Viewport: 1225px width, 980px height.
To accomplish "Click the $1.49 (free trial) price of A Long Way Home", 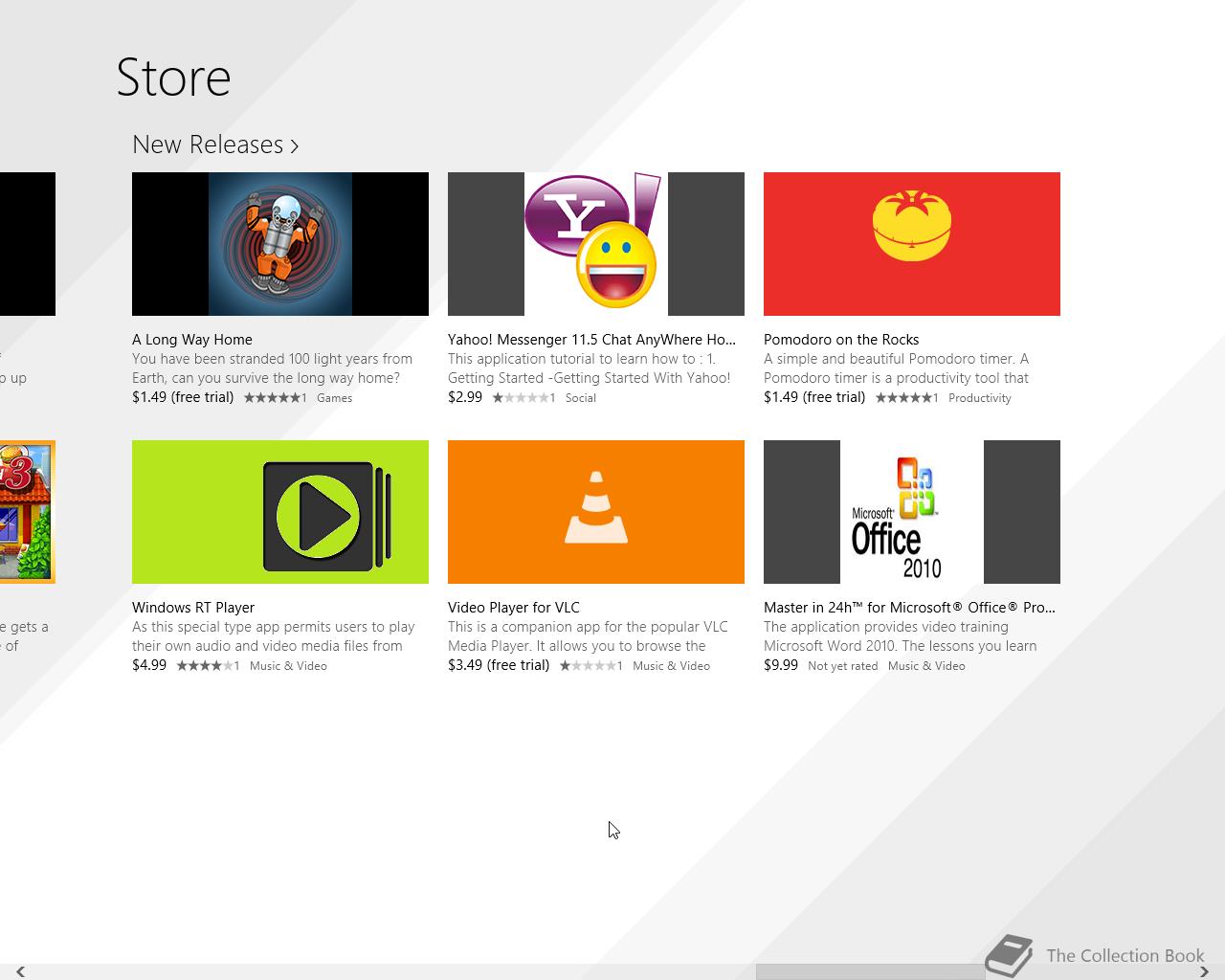I will (183, 397).
